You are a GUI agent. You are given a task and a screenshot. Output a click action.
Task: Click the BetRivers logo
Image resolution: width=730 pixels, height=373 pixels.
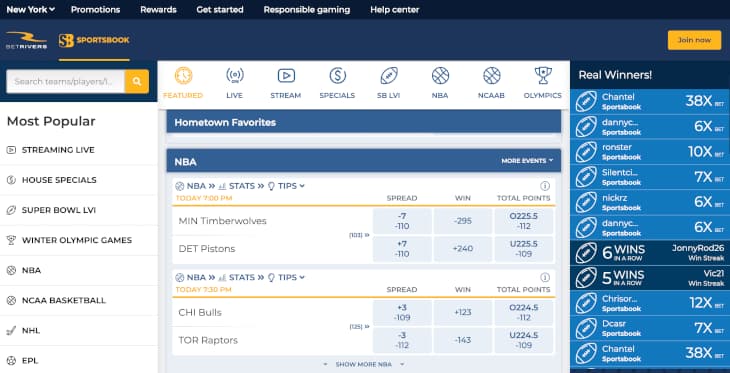point(26,41)
